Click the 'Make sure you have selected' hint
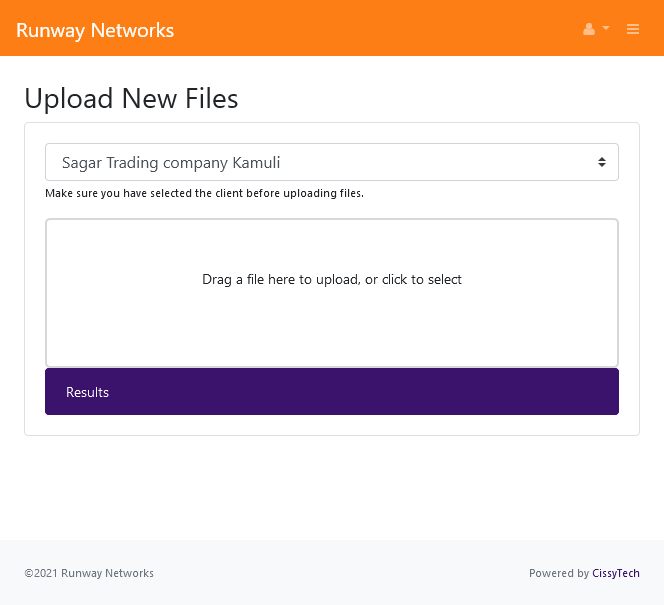Image resolution: width=664 pixels, height=605 pixels. [204, 193]
